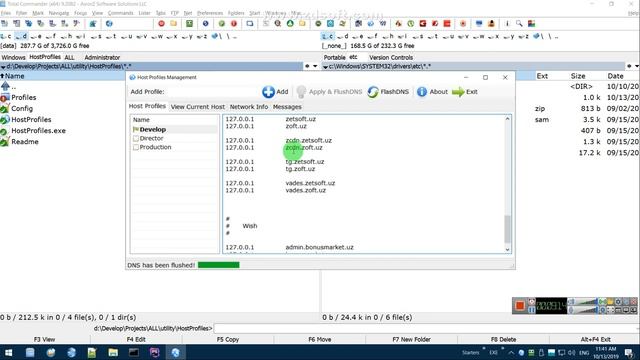Open the Commands menu in Total Commander
This screenshot has width=640, height=360.
[x=120, y=13]
